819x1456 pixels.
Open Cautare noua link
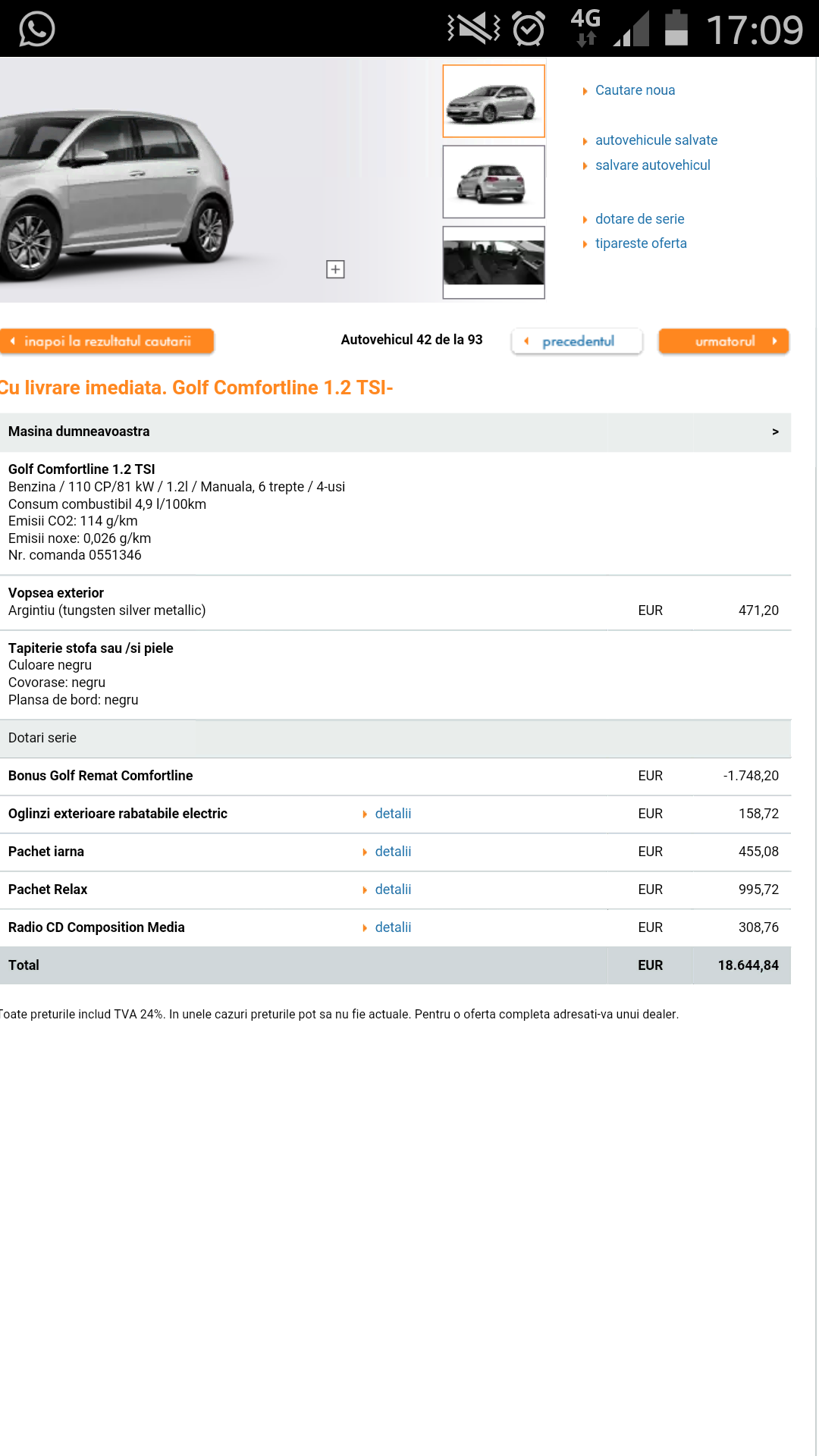point(635,90)
